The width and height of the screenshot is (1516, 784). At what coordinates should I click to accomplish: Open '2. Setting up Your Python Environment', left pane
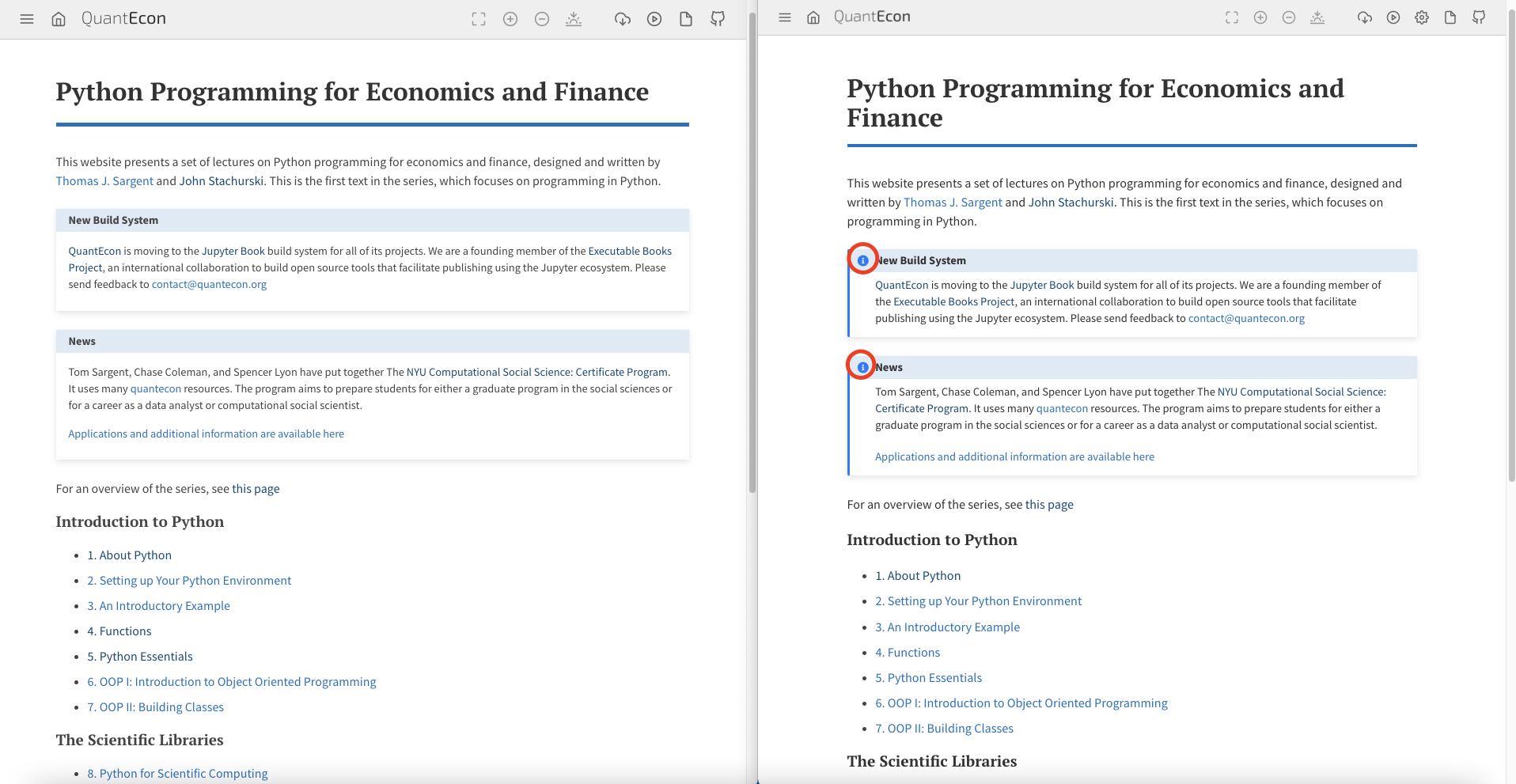tap(189, 581)
